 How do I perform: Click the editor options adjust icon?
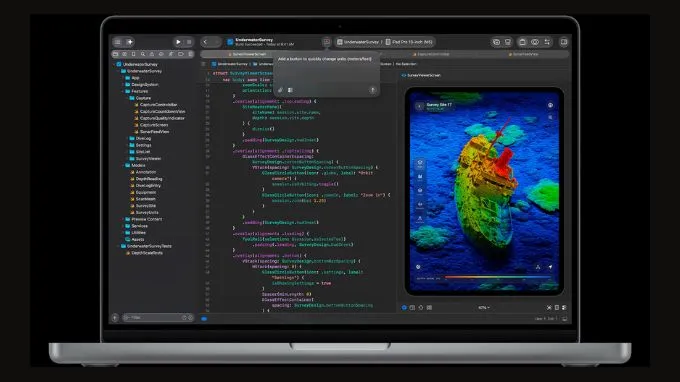pos(547,42)
